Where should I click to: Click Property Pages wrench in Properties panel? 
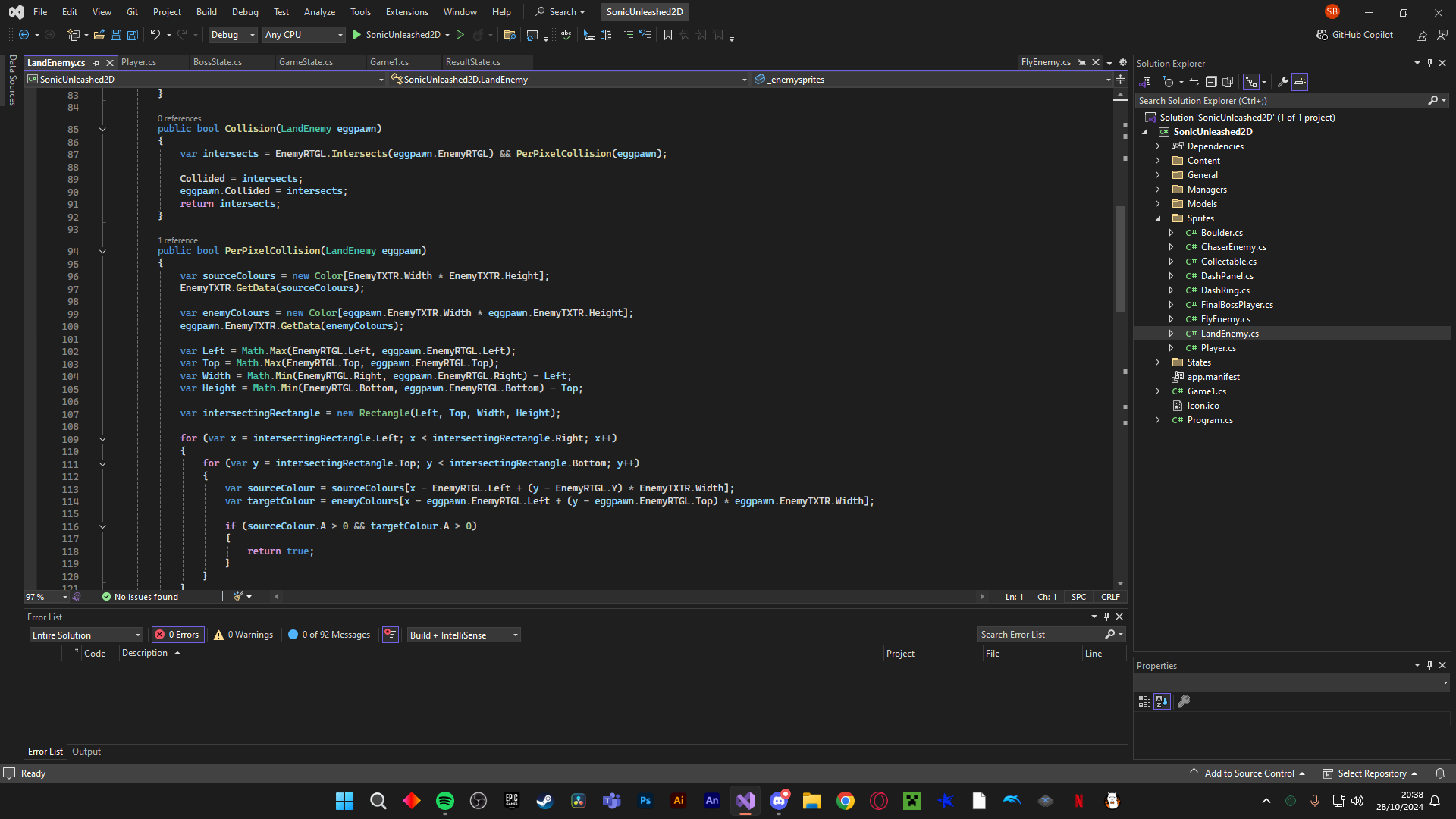(x=1184, y=701)
